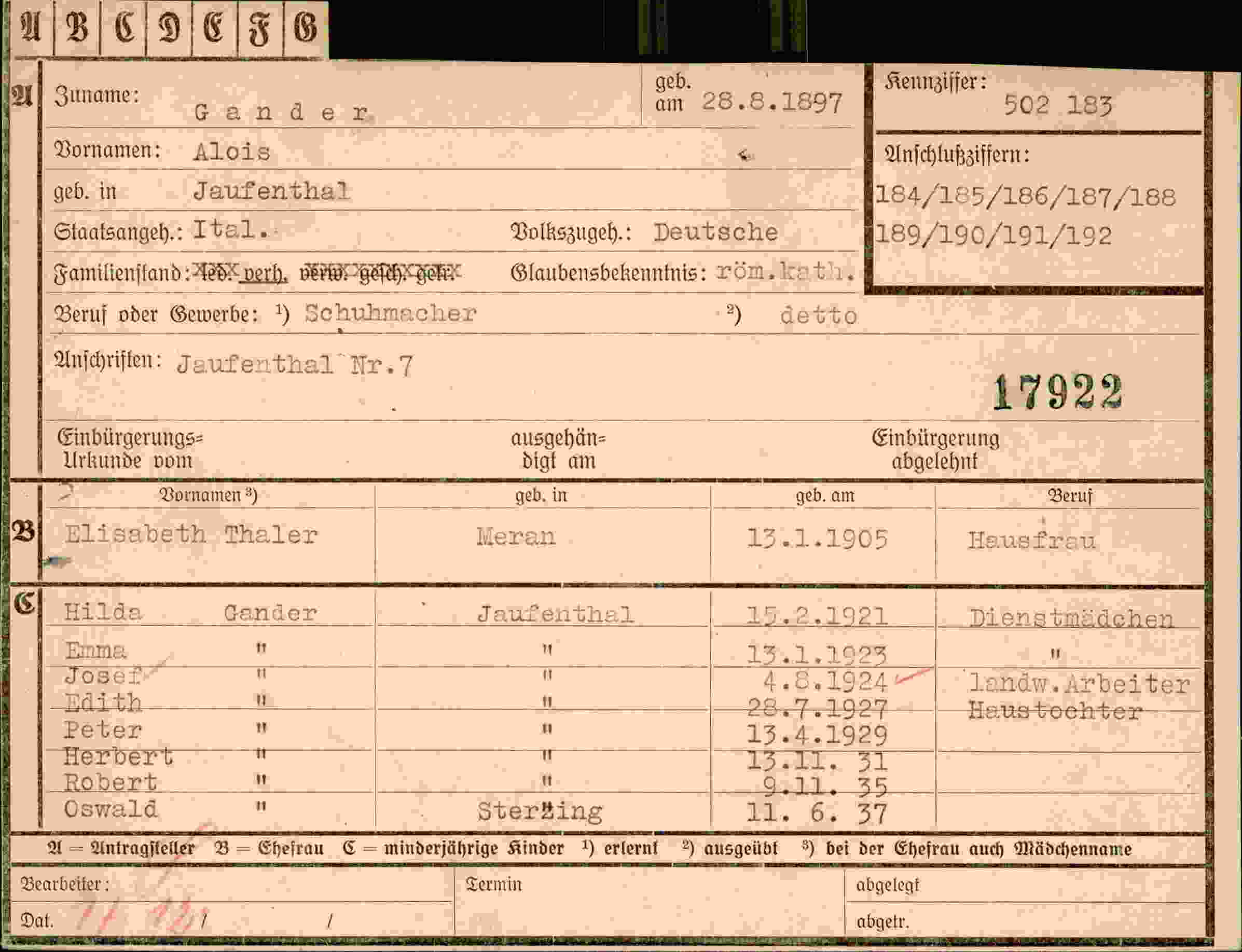Click the child name "Oswald"
Screen dimensions: 1242x952
tap(111, 809)
